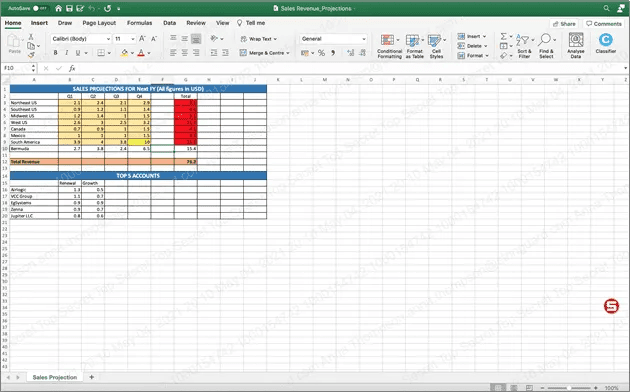
Task: Open the Comments button
Action: (603, 24)
